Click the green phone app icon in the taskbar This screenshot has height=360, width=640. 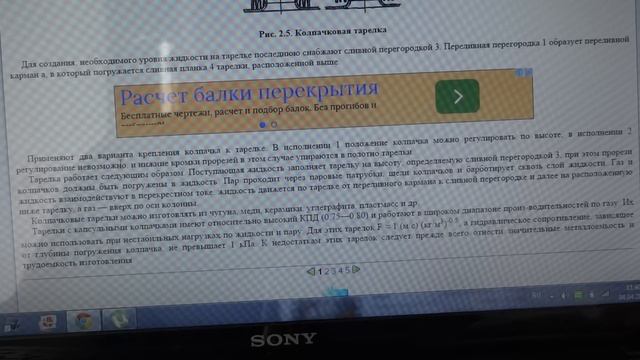[119, 319]
